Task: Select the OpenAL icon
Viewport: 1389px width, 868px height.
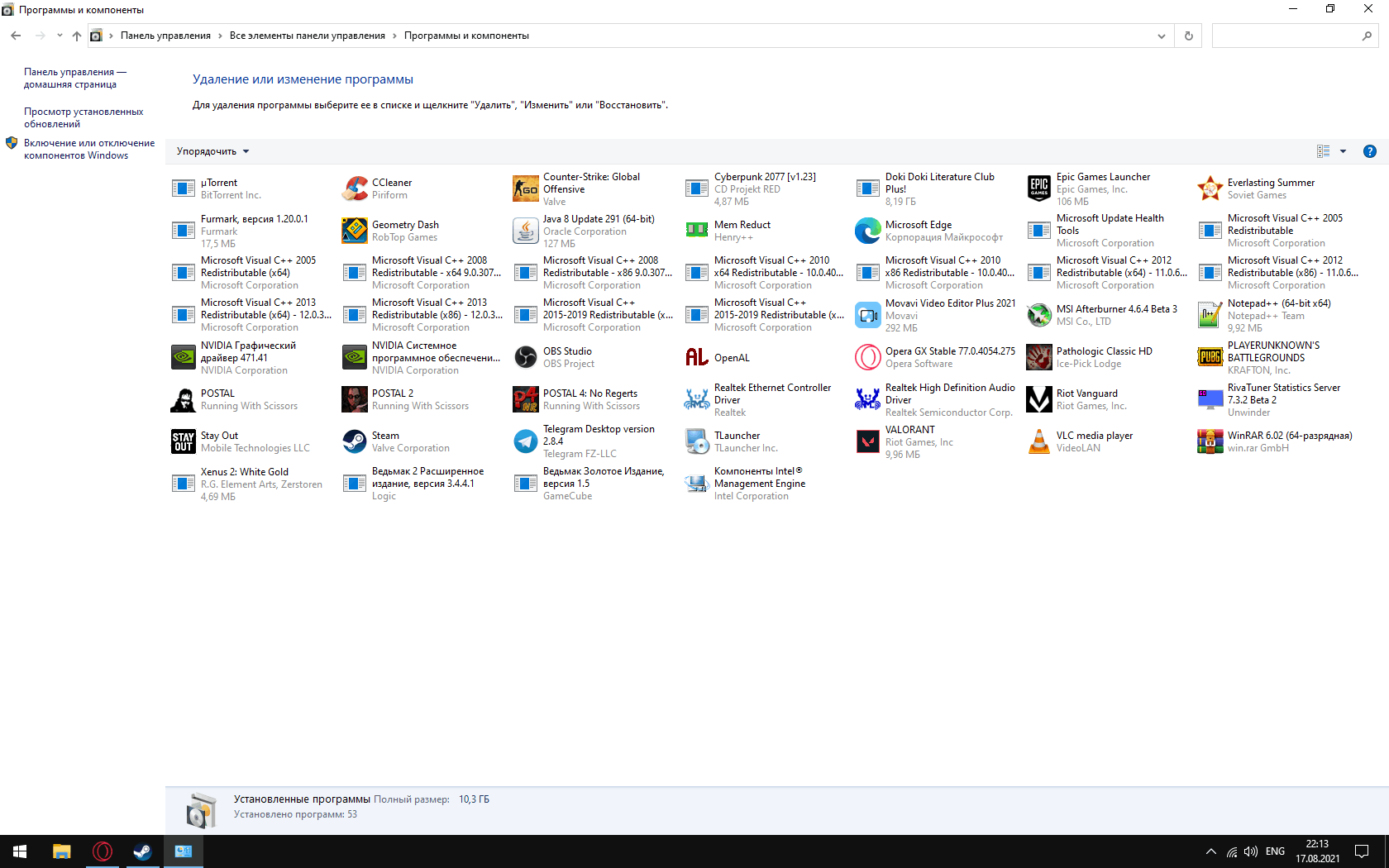Action: coord(697,357)
